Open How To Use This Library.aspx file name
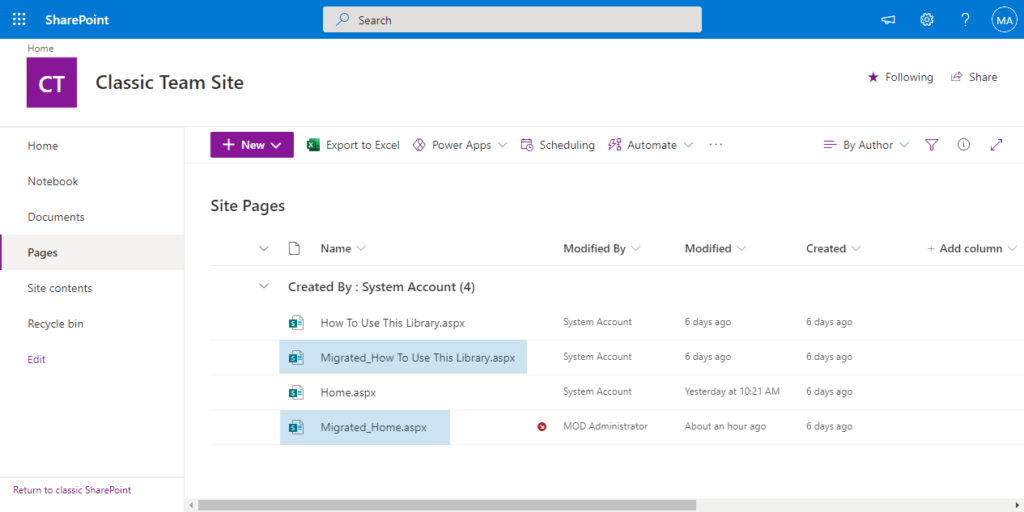 [x=392, y=323]
